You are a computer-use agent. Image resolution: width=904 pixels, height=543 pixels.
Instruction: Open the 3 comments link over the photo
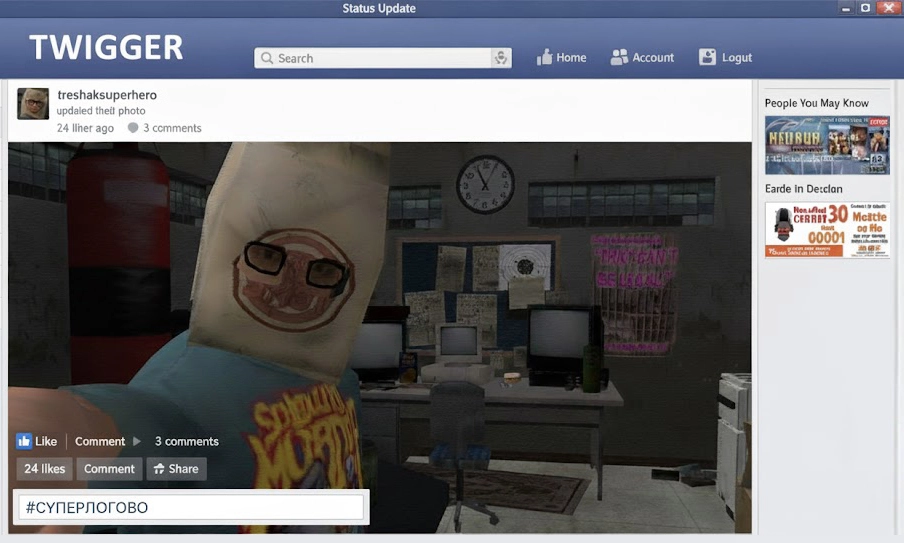pyautogui.click(x=186, y=441)
